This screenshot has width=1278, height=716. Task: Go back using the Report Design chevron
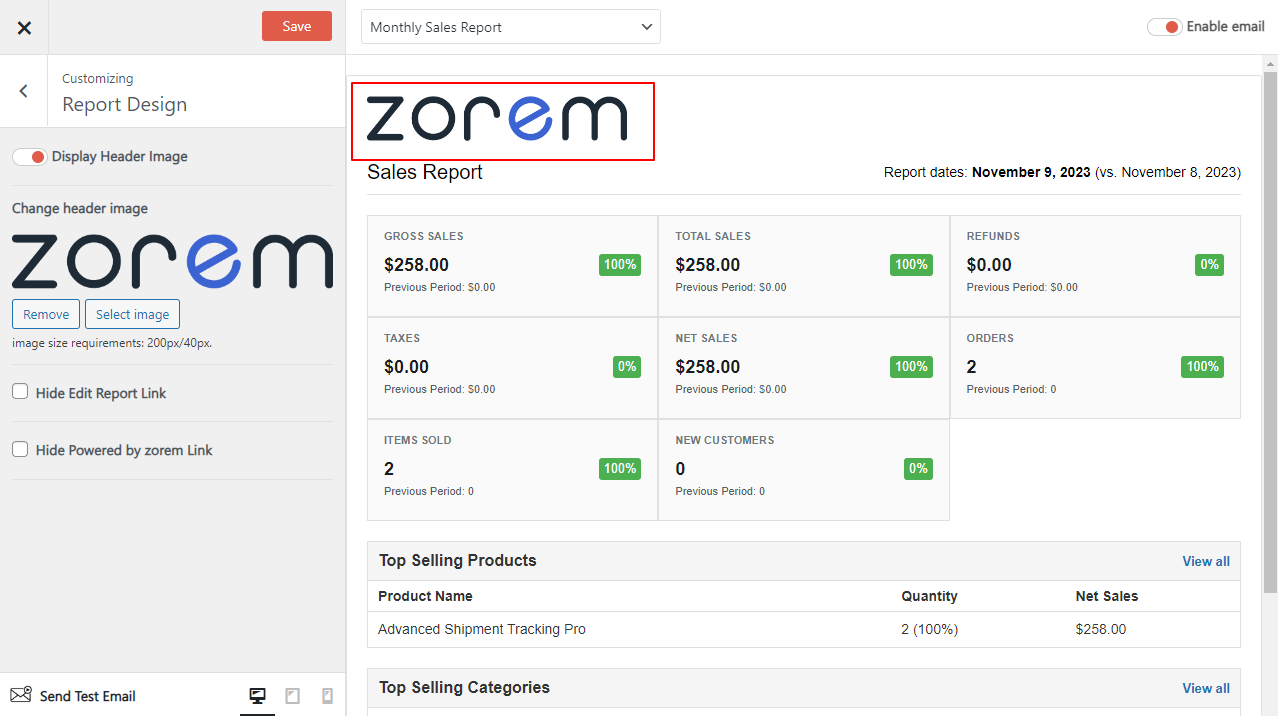point(23,90)
